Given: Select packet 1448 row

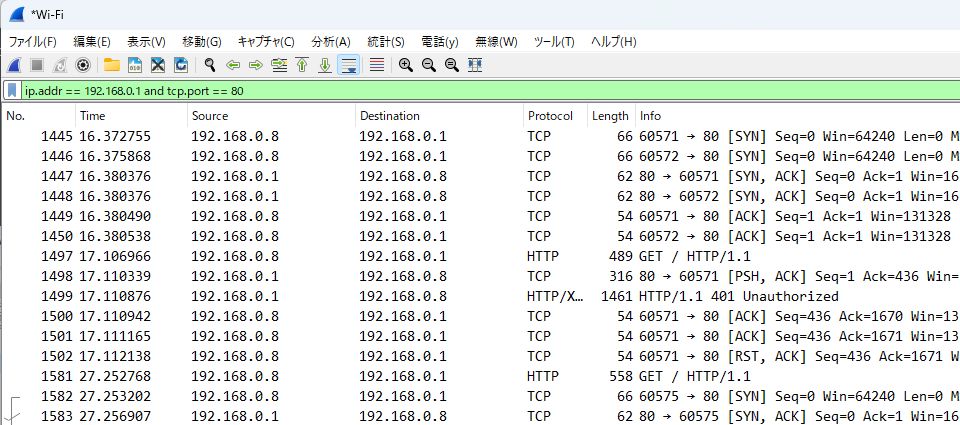Looking at the screenshot, I should pos(481,196).
